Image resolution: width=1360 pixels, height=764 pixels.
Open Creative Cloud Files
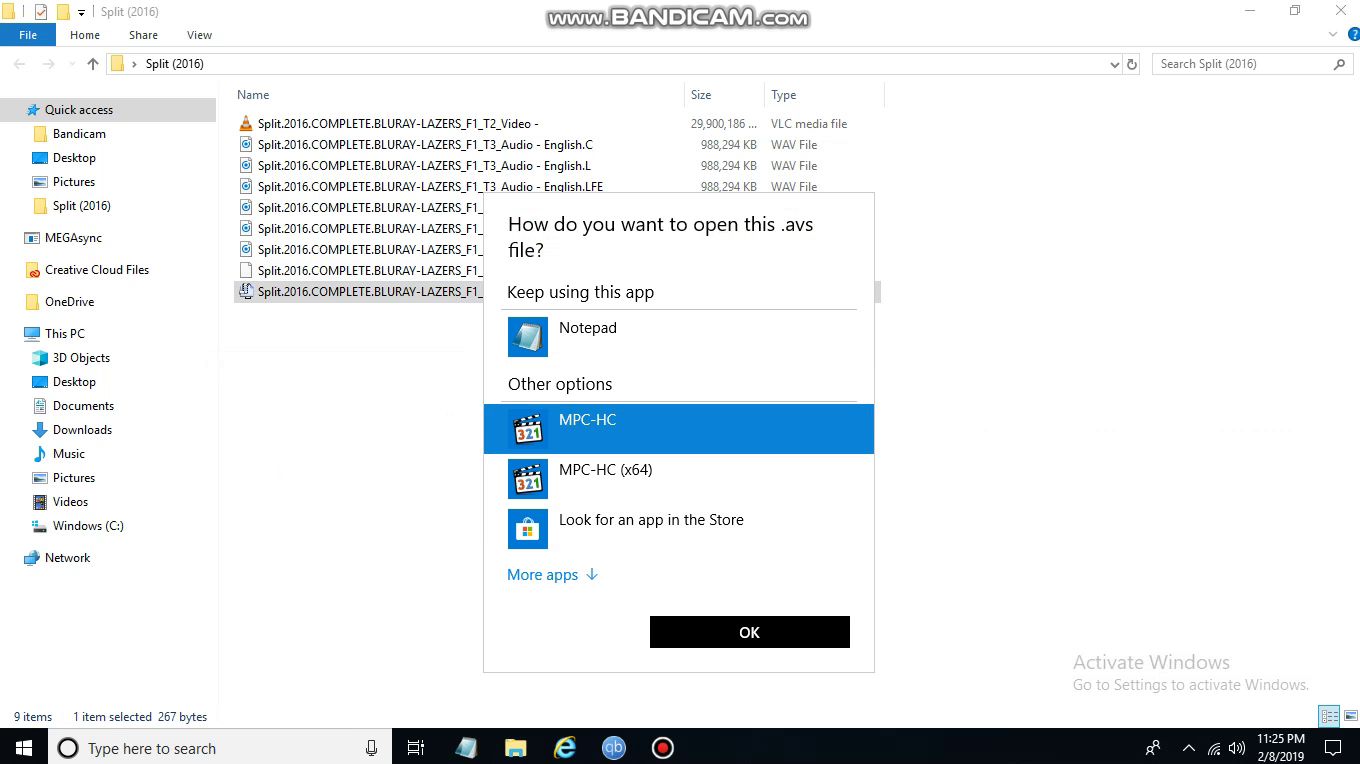[x=96, y=270]
